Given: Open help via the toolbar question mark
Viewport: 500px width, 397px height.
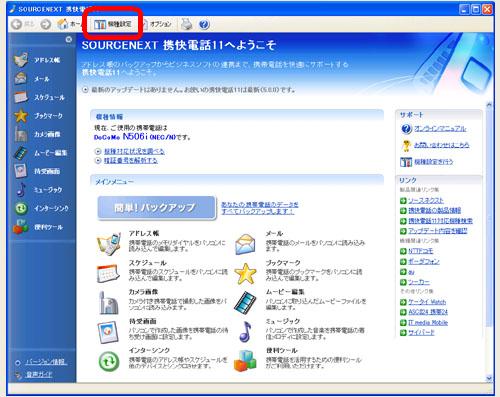Looking at the screenshot, I should (x=204, y=24).
